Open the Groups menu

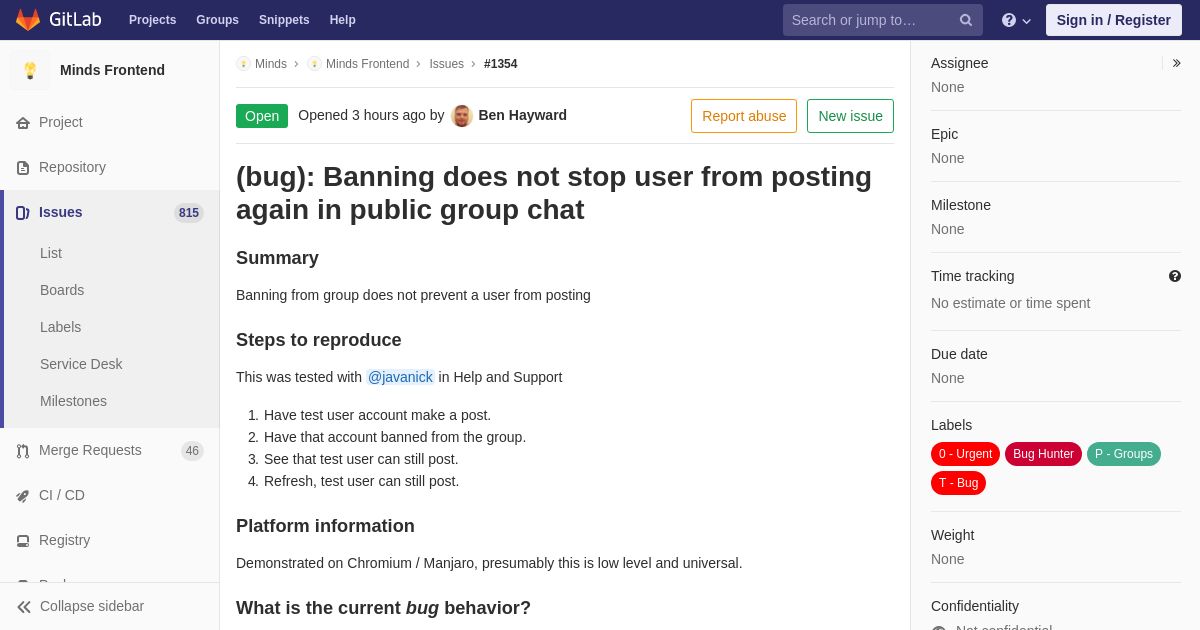click(217, 20)
